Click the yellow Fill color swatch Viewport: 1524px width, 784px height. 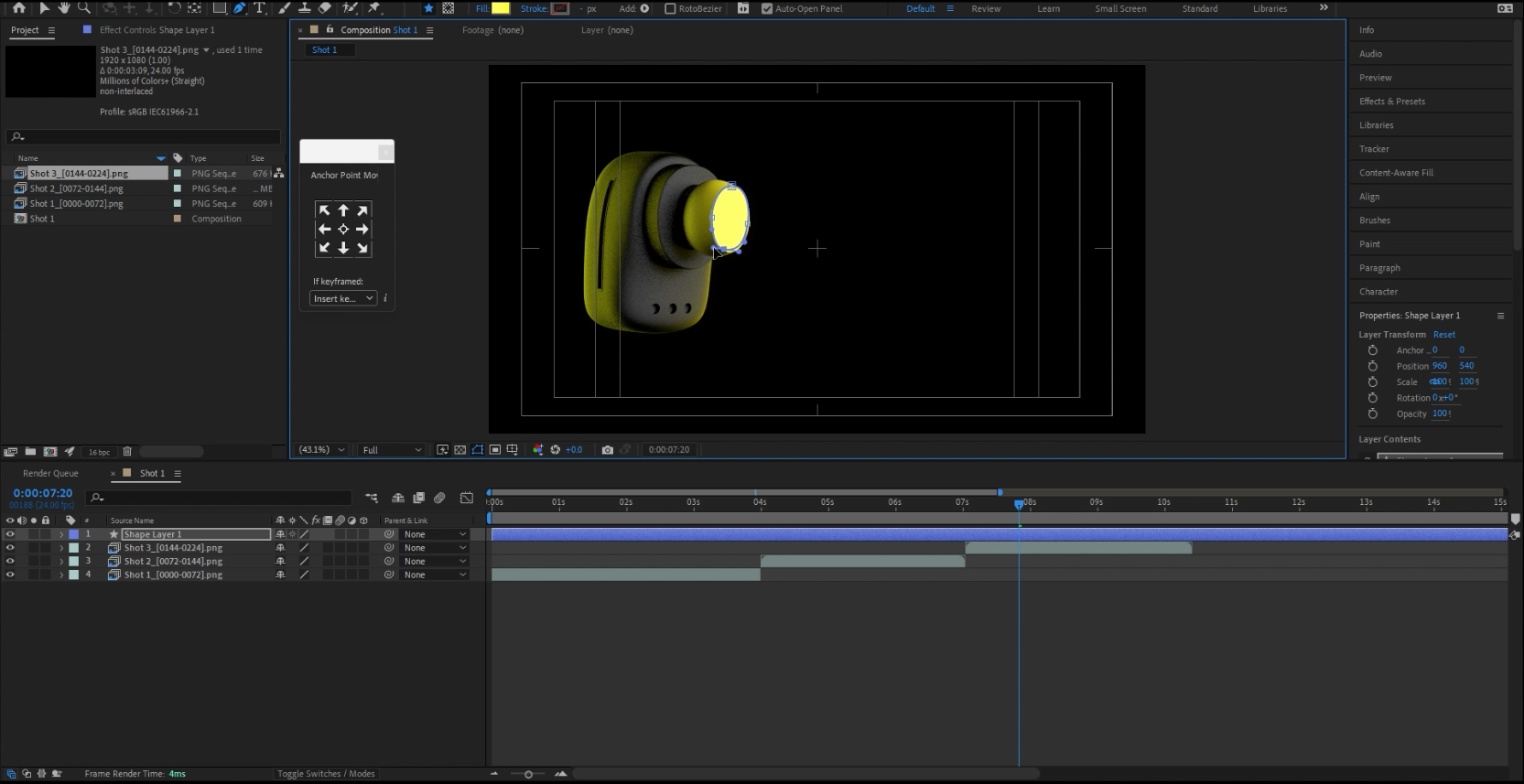pyautogui.click(x=501, y=8)
